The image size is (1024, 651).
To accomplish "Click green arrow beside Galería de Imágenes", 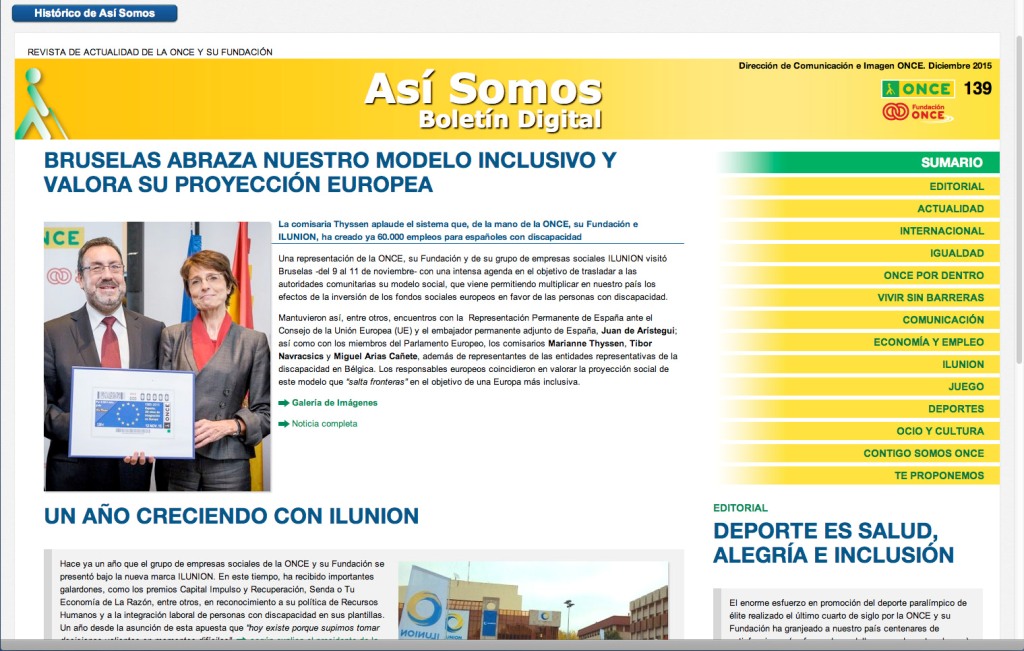I will (283, 403).
